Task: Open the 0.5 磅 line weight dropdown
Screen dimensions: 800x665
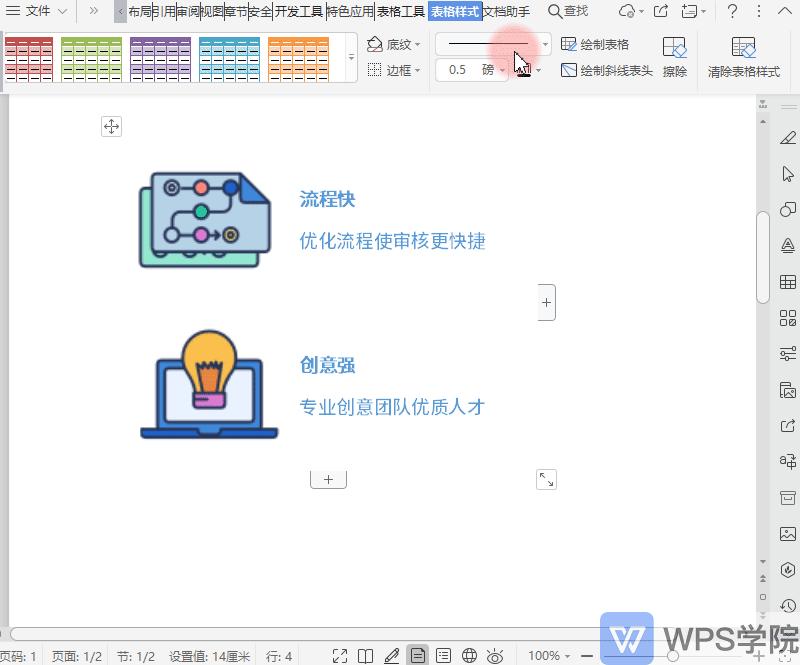Action: coord(503,71)
